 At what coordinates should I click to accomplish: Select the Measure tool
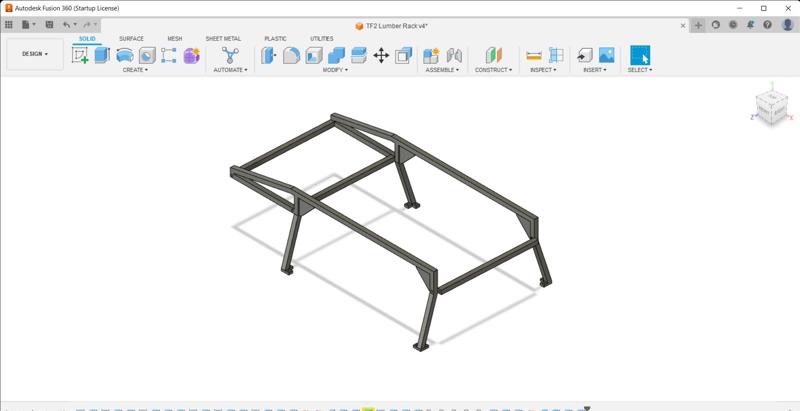point(534,55)
